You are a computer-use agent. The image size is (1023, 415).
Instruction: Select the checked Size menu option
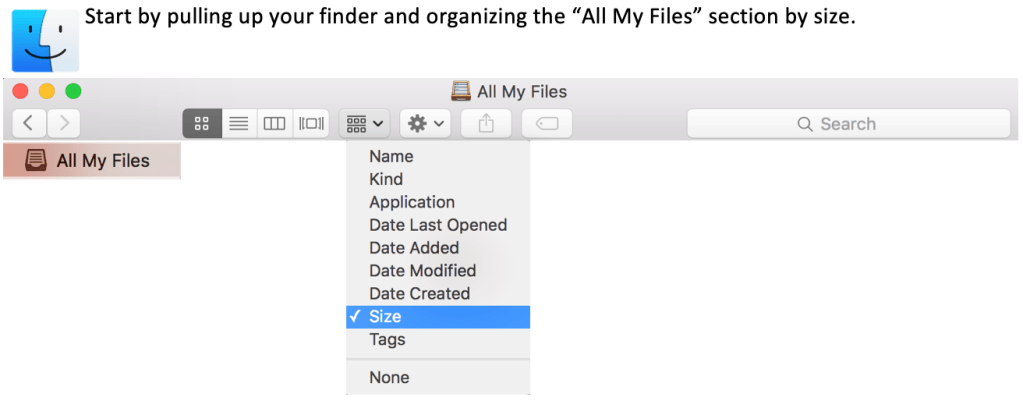(x=385, y=316)
